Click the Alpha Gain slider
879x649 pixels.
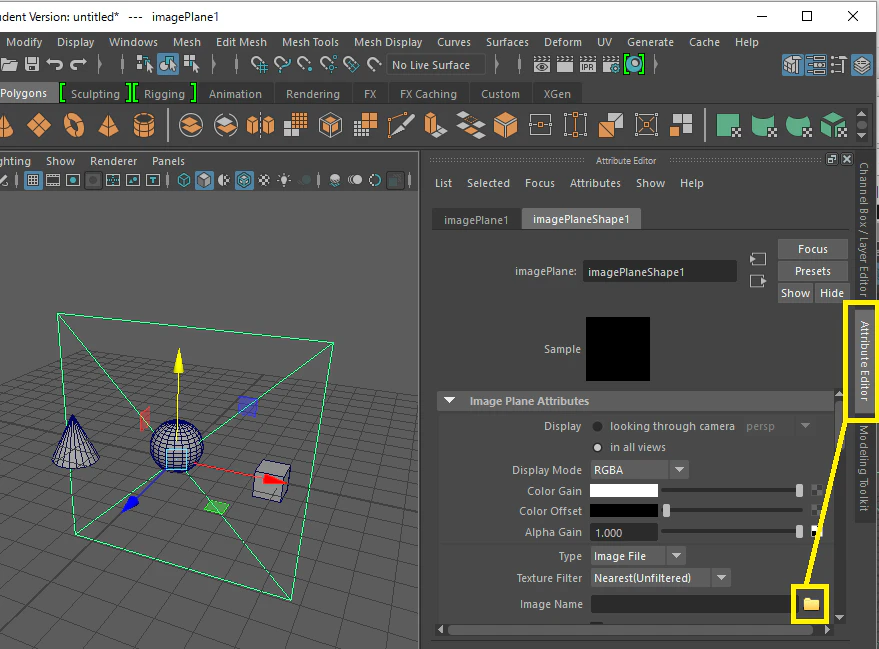point(732,532)
